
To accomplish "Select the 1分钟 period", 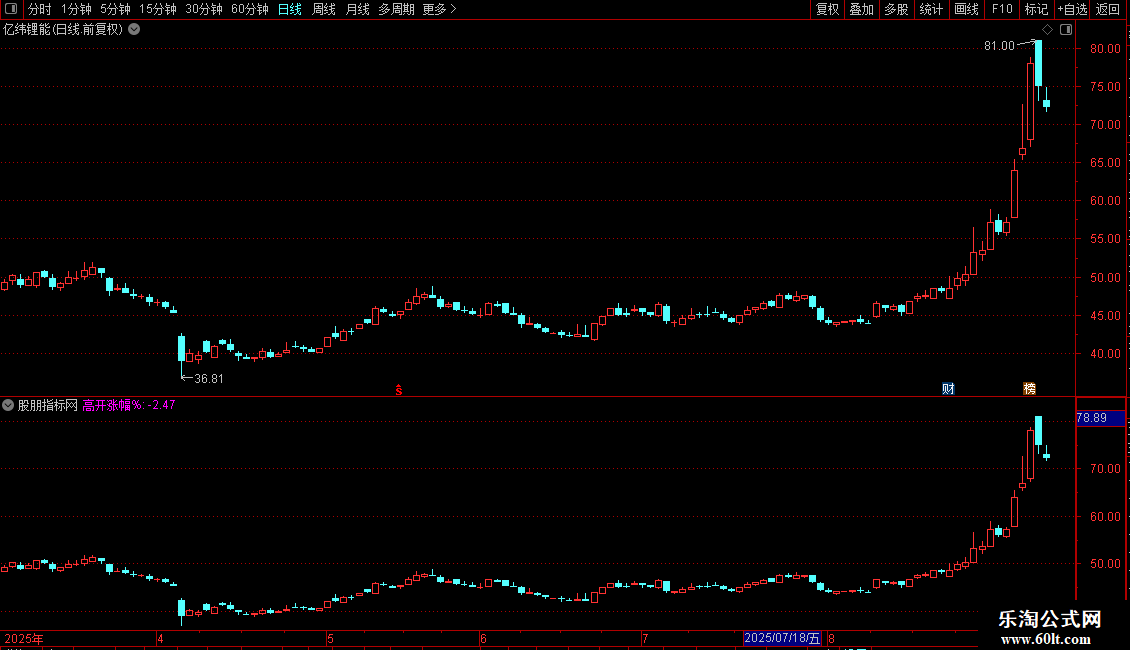I will pos(76,9).
